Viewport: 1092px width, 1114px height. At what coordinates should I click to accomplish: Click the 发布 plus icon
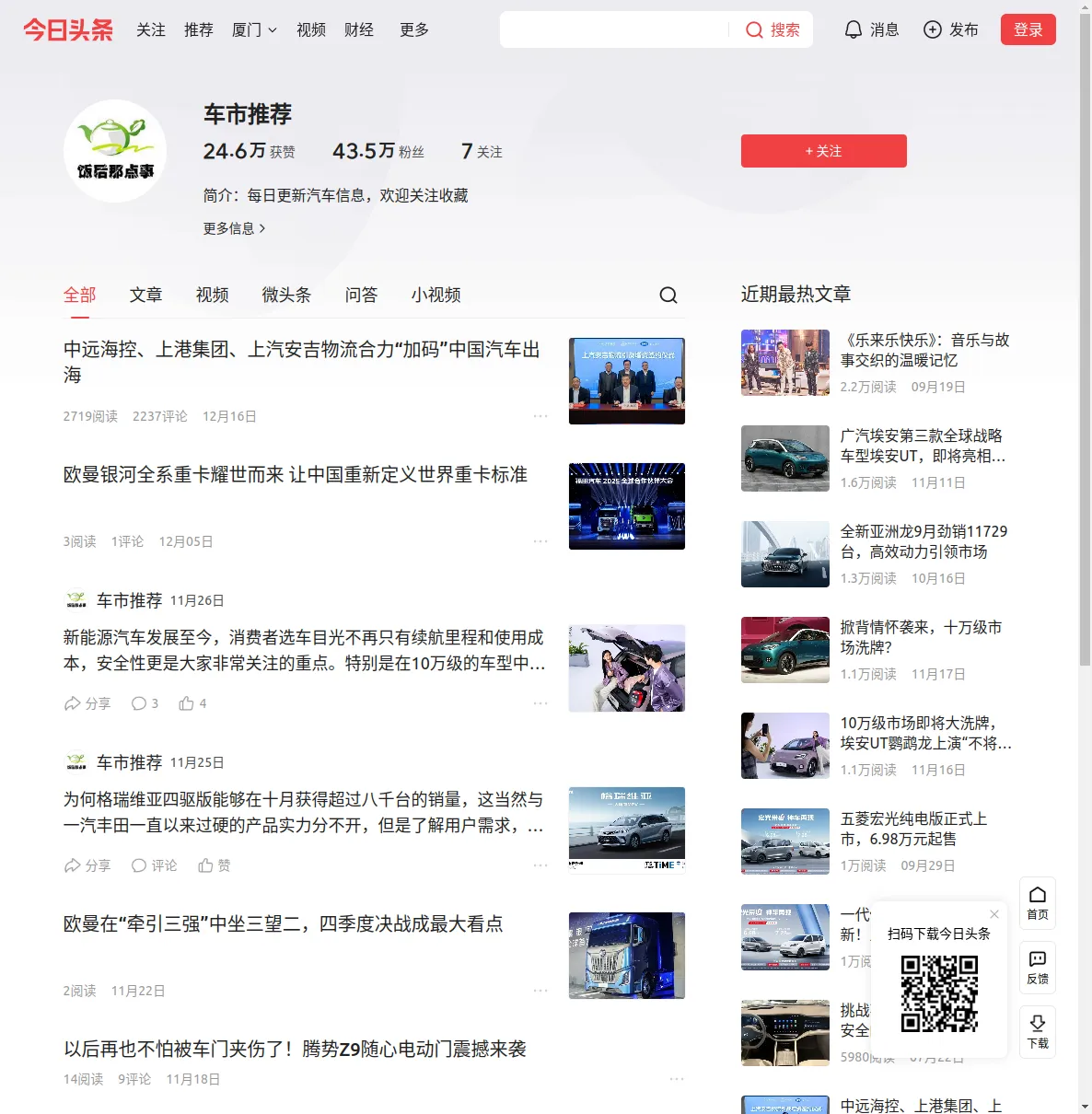click(x=933, y=29)
